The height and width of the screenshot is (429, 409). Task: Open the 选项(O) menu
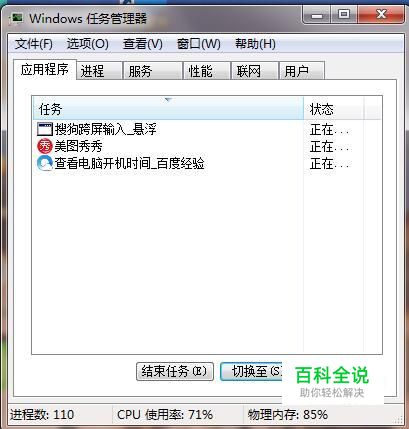pos(88,44)
